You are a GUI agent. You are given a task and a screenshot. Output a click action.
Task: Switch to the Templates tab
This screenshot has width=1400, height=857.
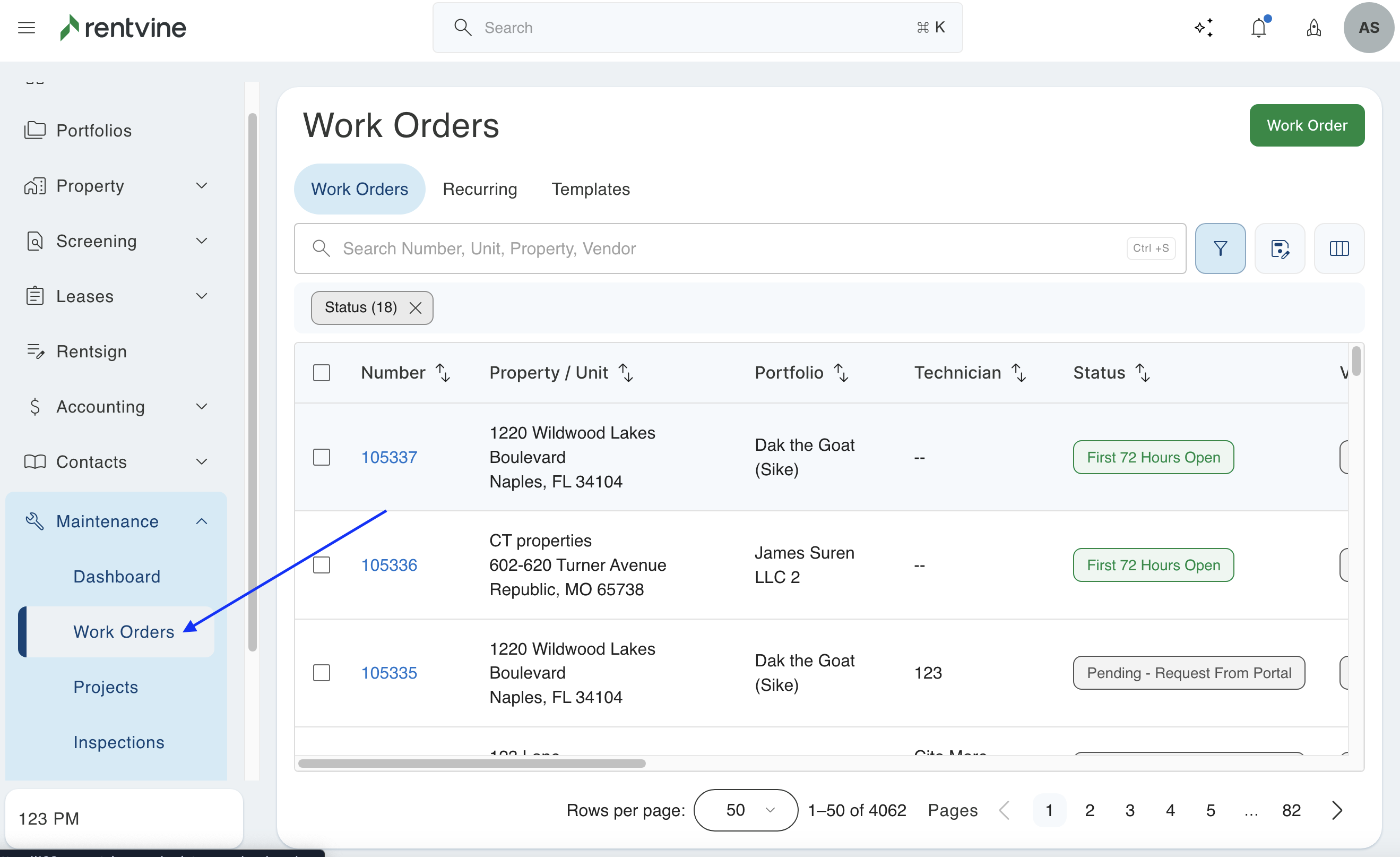pos(590,188)
